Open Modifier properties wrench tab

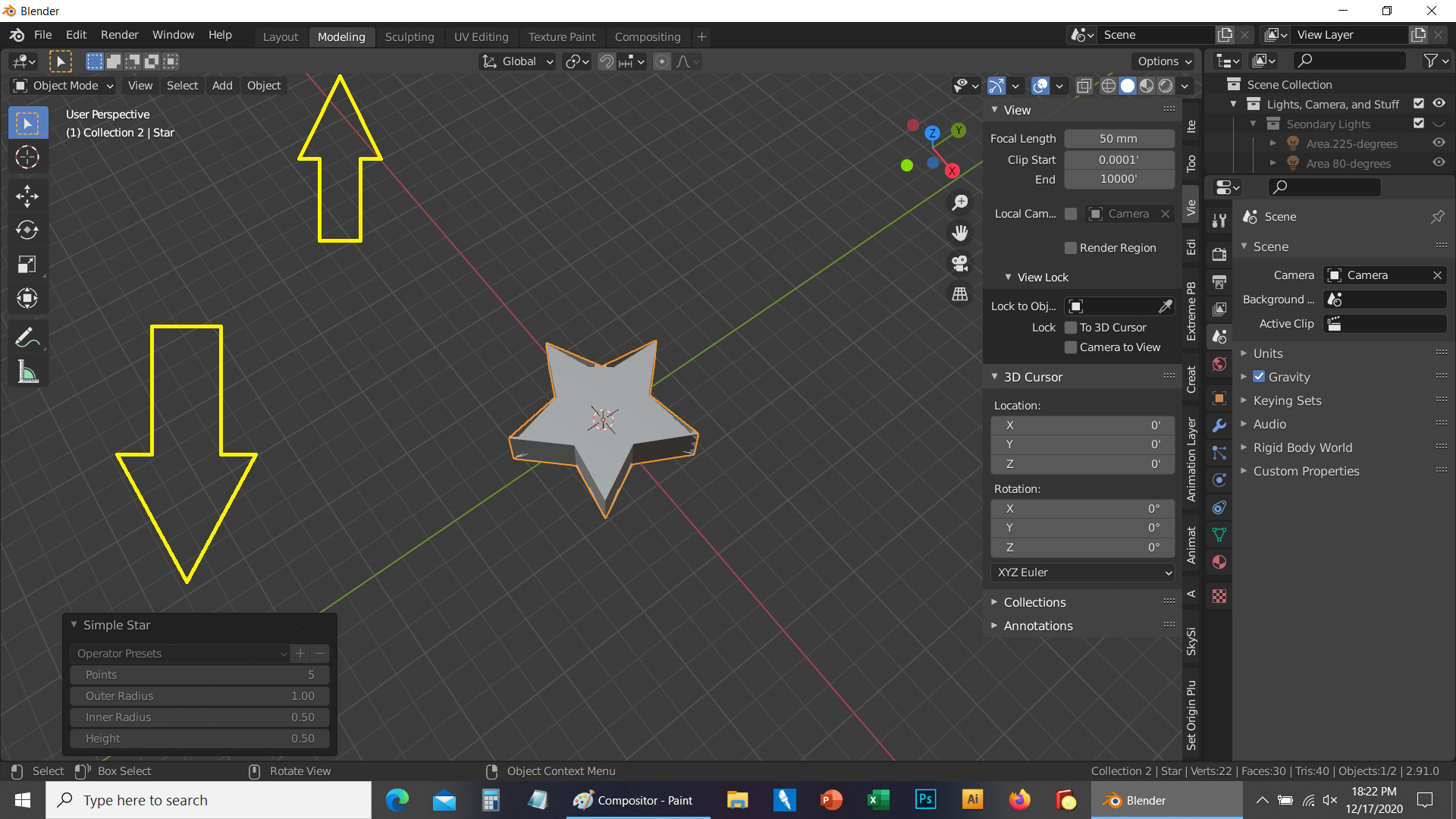1219,425
